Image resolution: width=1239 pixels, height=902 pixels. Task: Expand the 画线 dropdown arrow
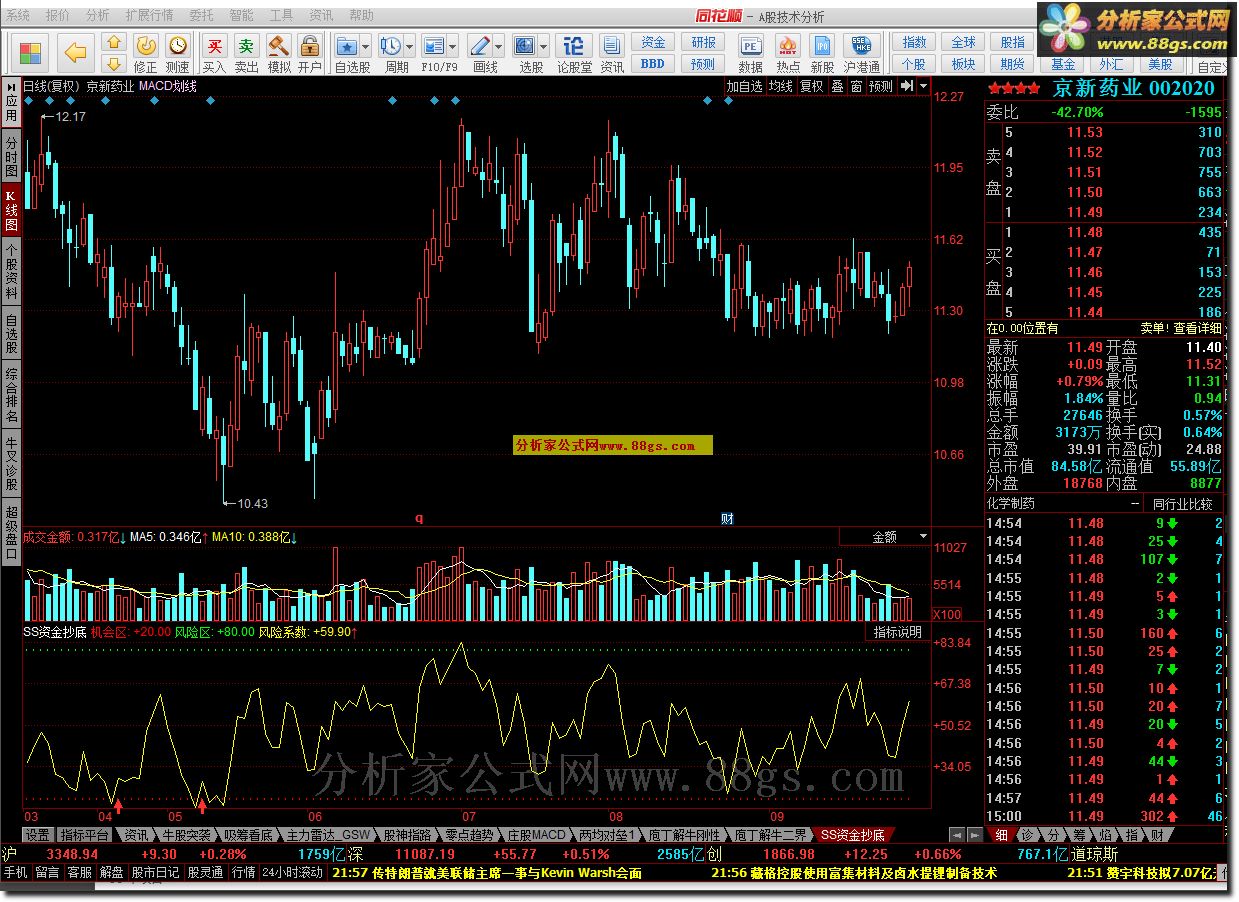499,47
